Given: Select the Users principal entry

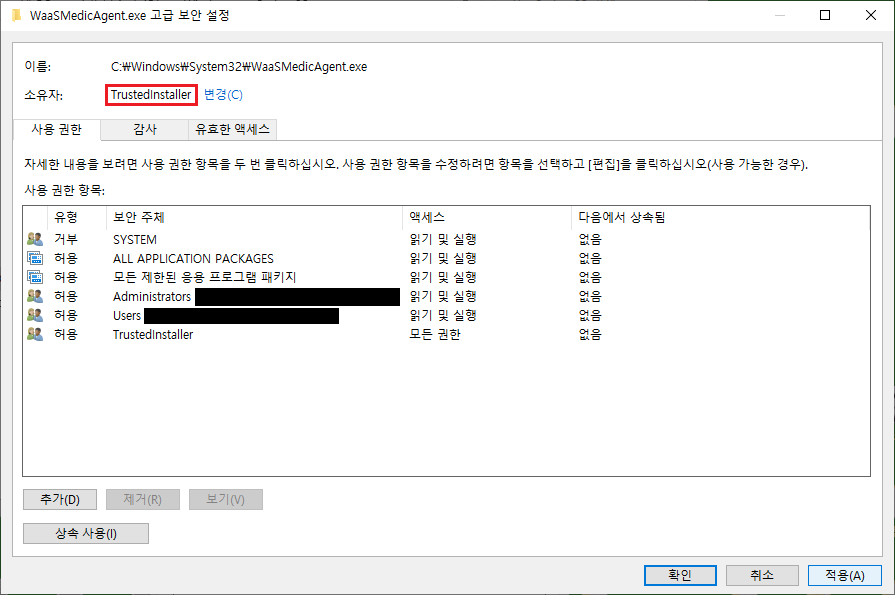Looking at the screenshot, I should point(127,316).
